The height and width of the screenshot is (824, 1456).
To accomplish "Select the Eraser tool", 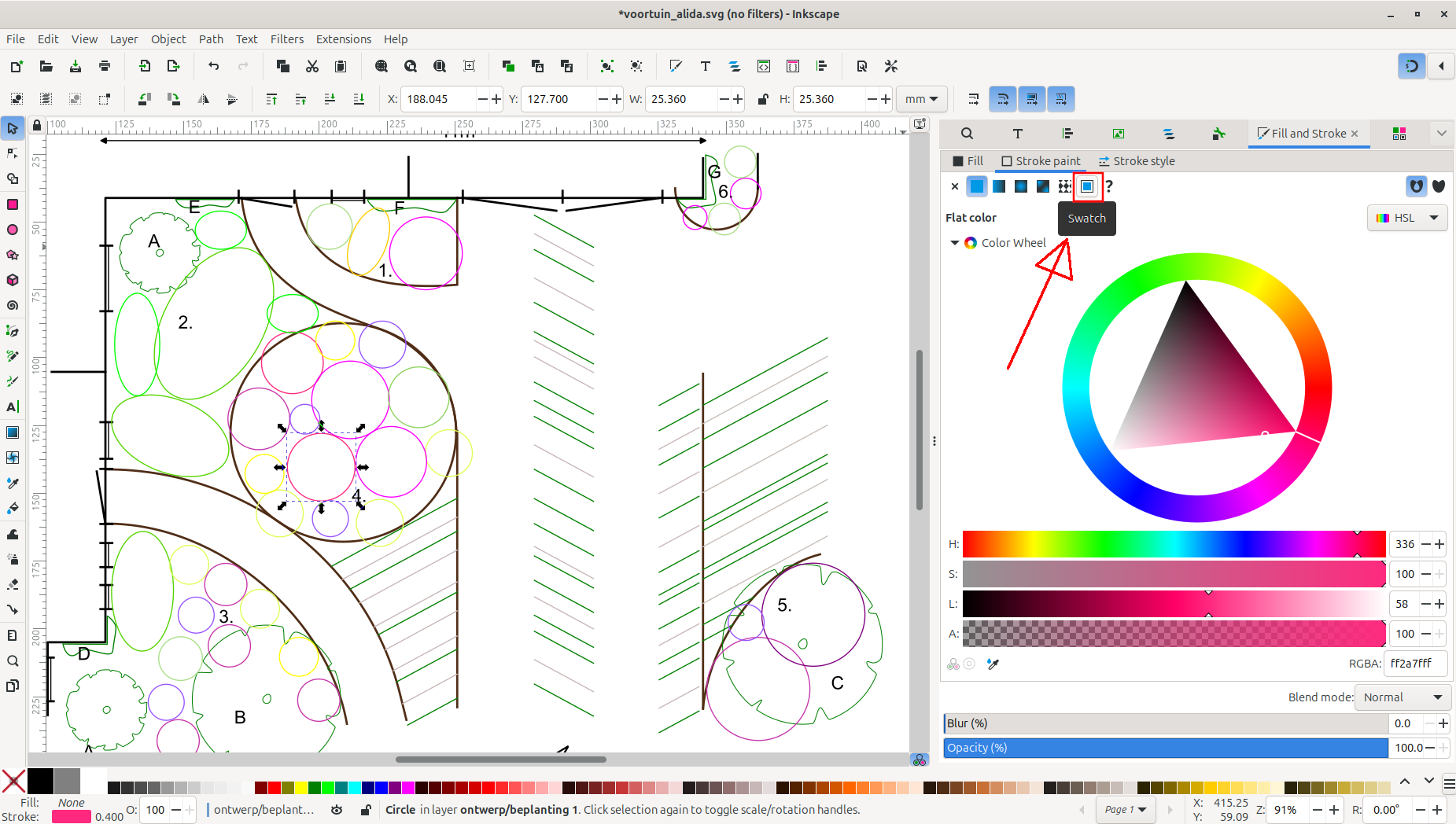I will tap(13, 584).
